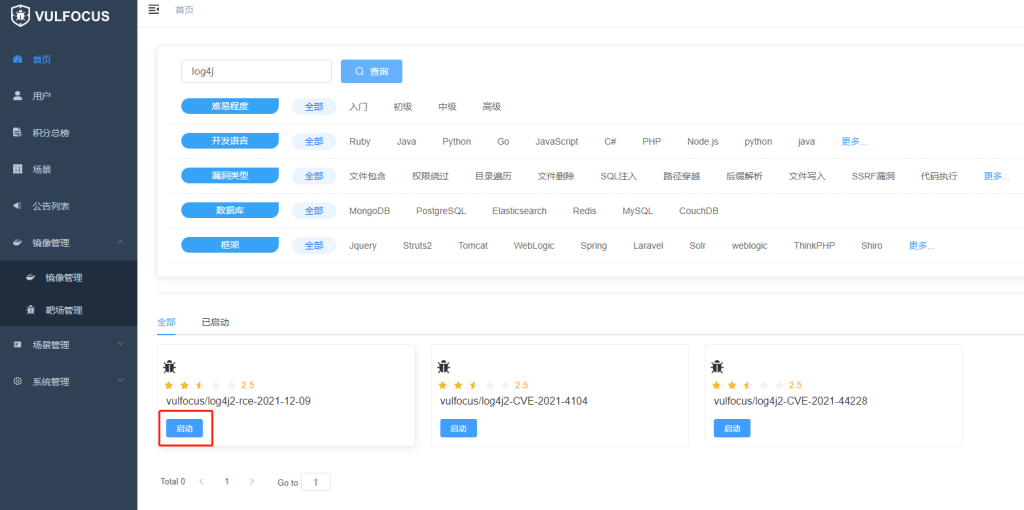
Task: Filter database by Redis
Action: (584, 211)
